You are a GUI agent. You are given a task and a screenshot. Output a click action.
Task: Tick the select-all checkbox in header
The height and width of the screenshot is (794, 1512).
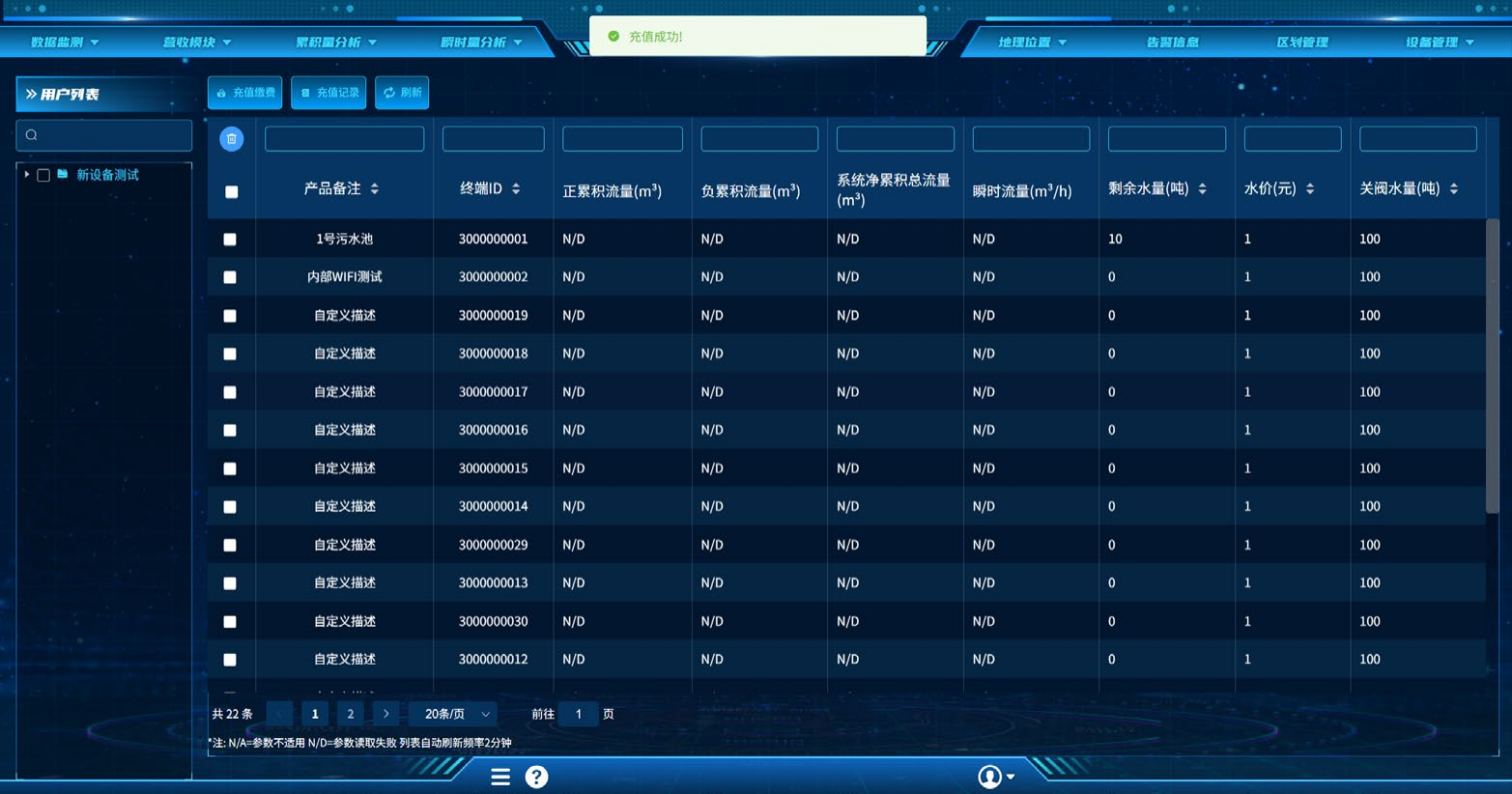pos(232,192)
